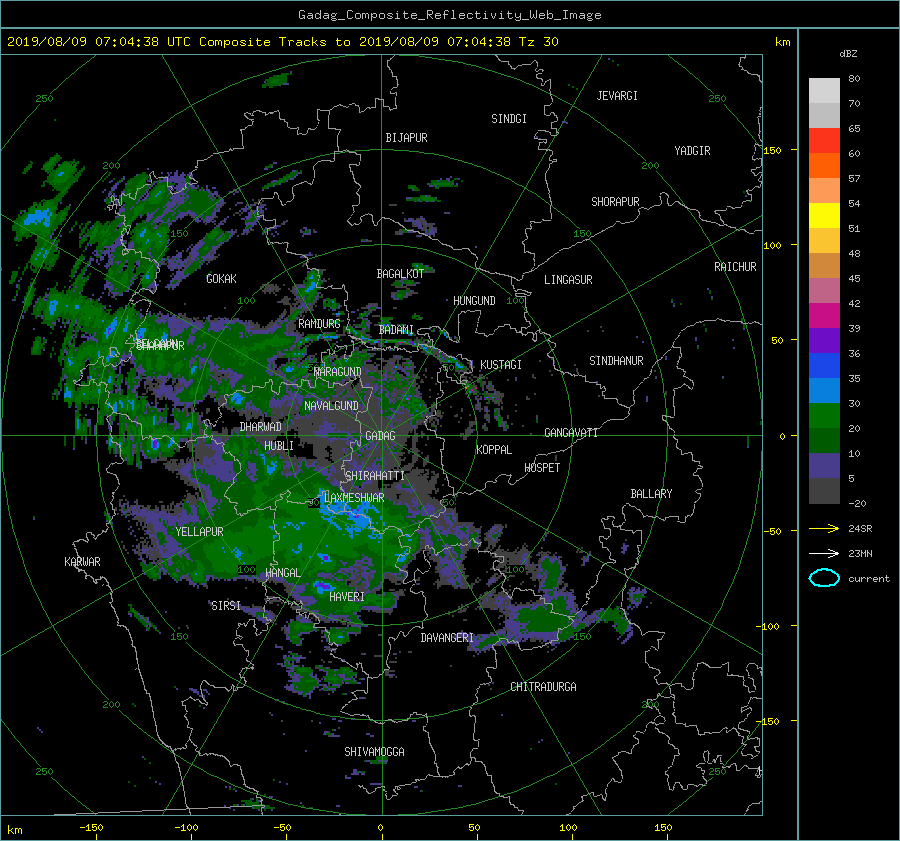Click the LINGASUR city label
The width and height of the screenshot is (900, 841).
tap(568, 280)
